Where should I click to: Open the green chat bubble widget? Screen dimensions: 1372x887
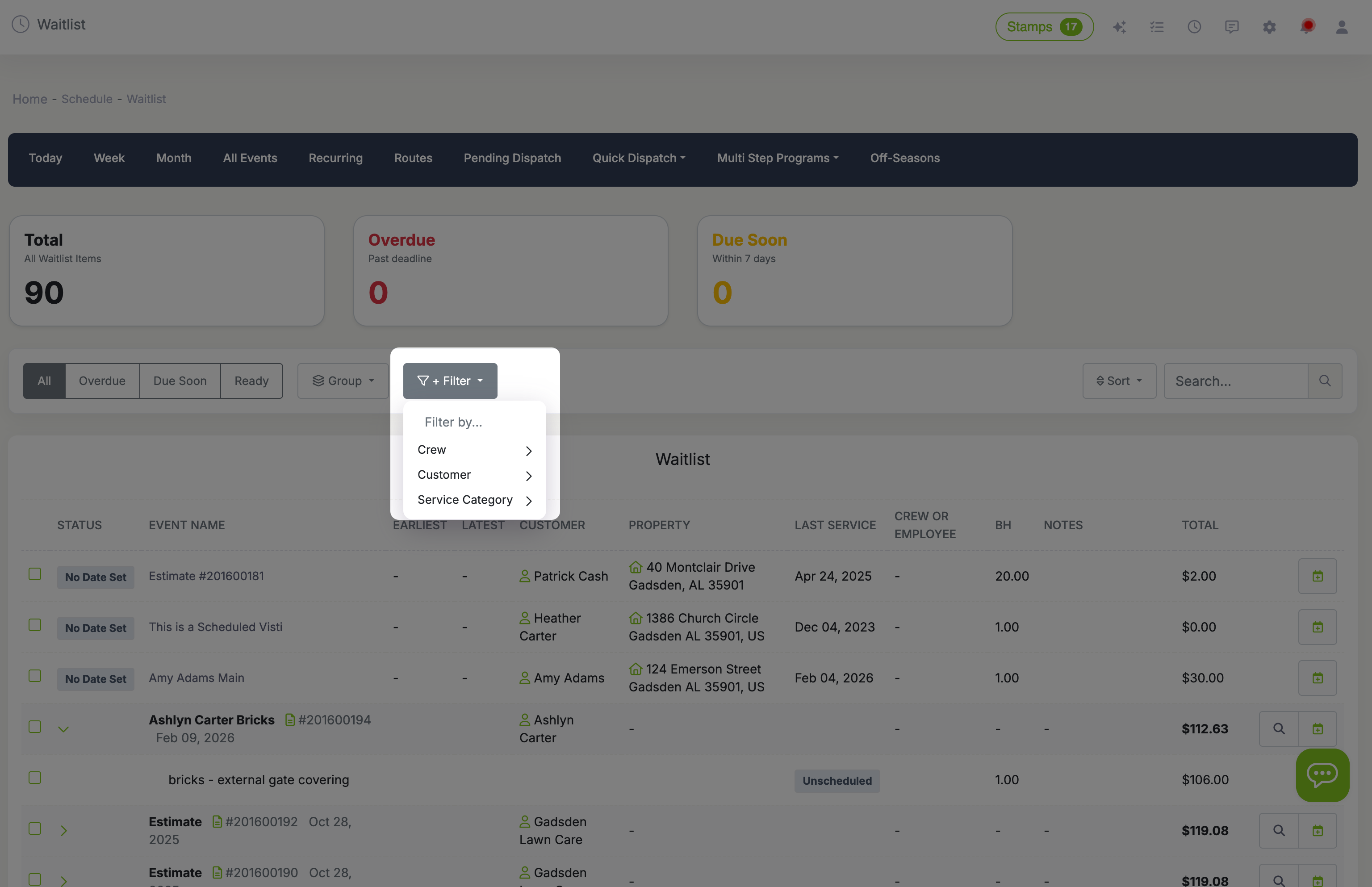click(x=1322, y=775)
